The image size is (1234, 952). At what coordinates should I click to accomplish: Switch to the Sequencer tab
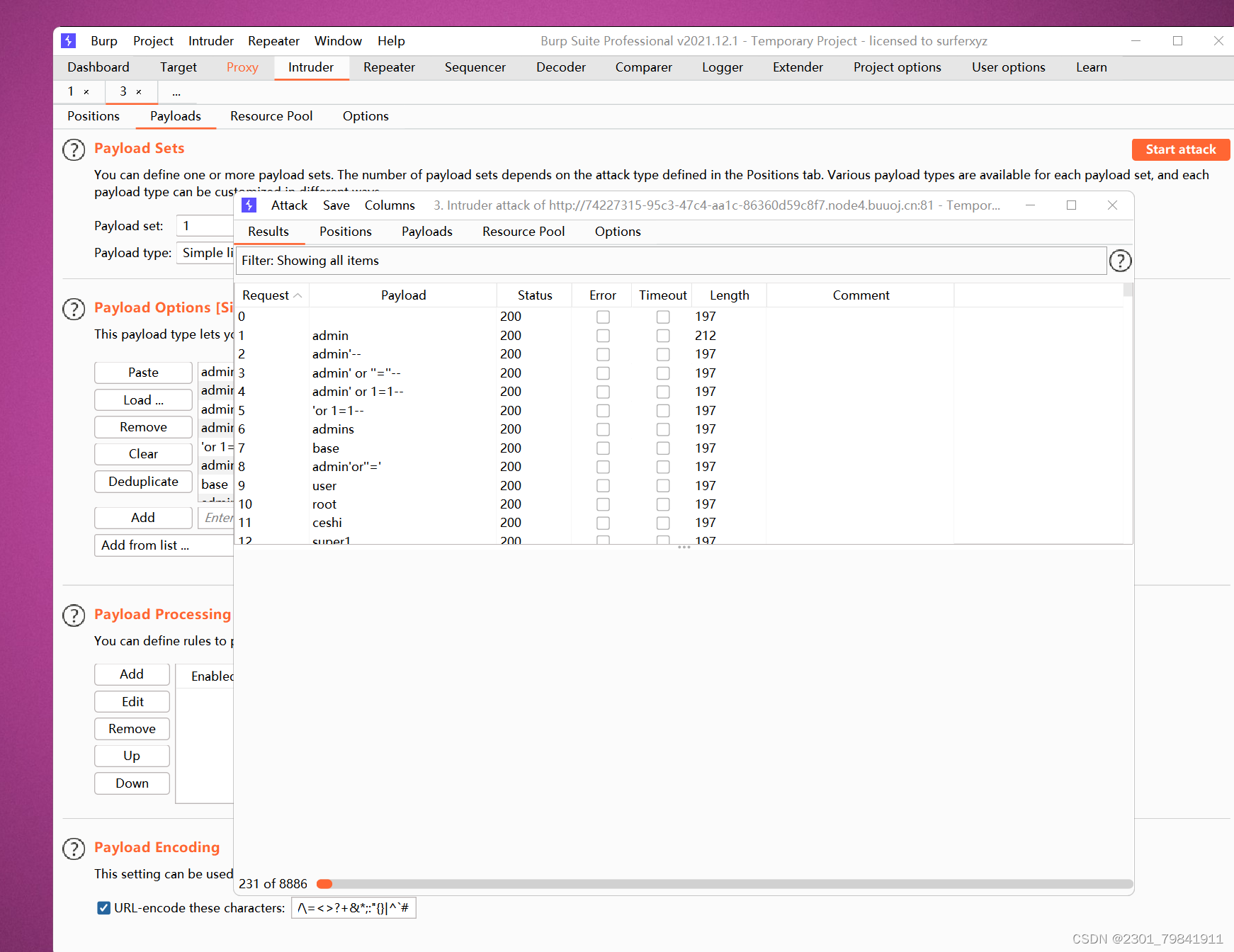[x=475, y=67]
